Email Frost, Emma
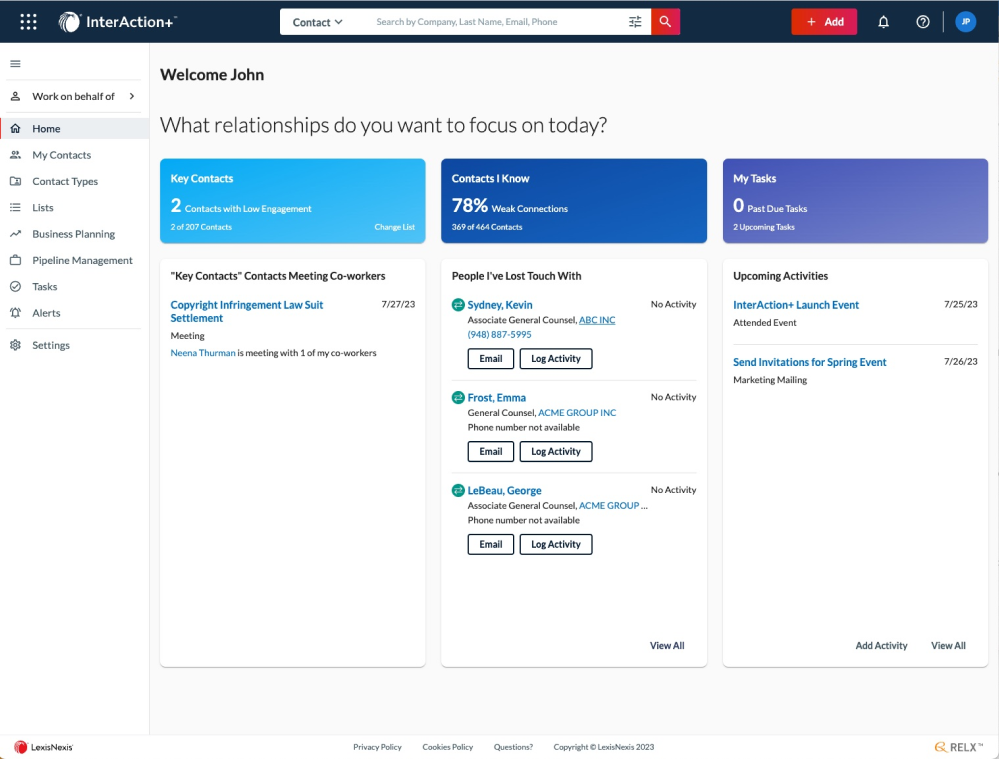The height and width of the screenshot is (759, 1000). coord(490,452)
